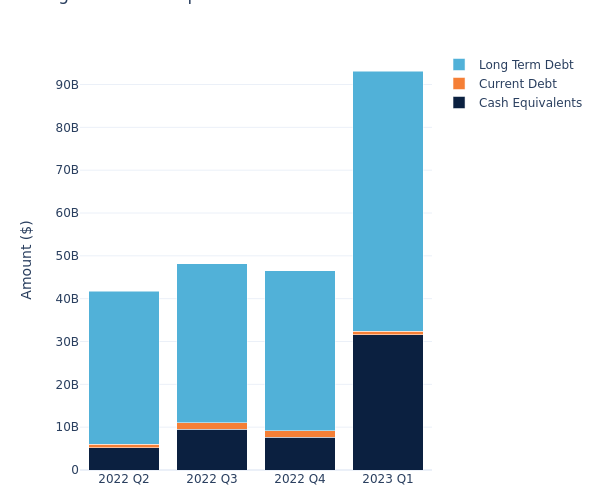
Task: Click the 90B y-axis tick label
Action: click(67, 85)
